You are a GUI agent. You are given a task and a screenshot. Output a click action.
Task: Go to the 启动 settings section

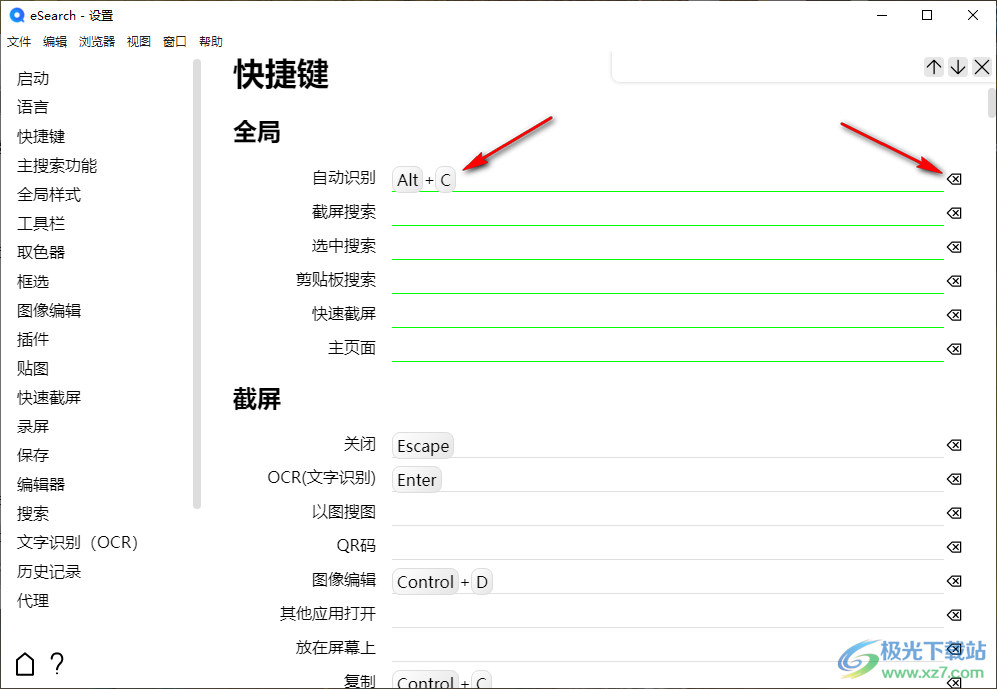[33, 79]
